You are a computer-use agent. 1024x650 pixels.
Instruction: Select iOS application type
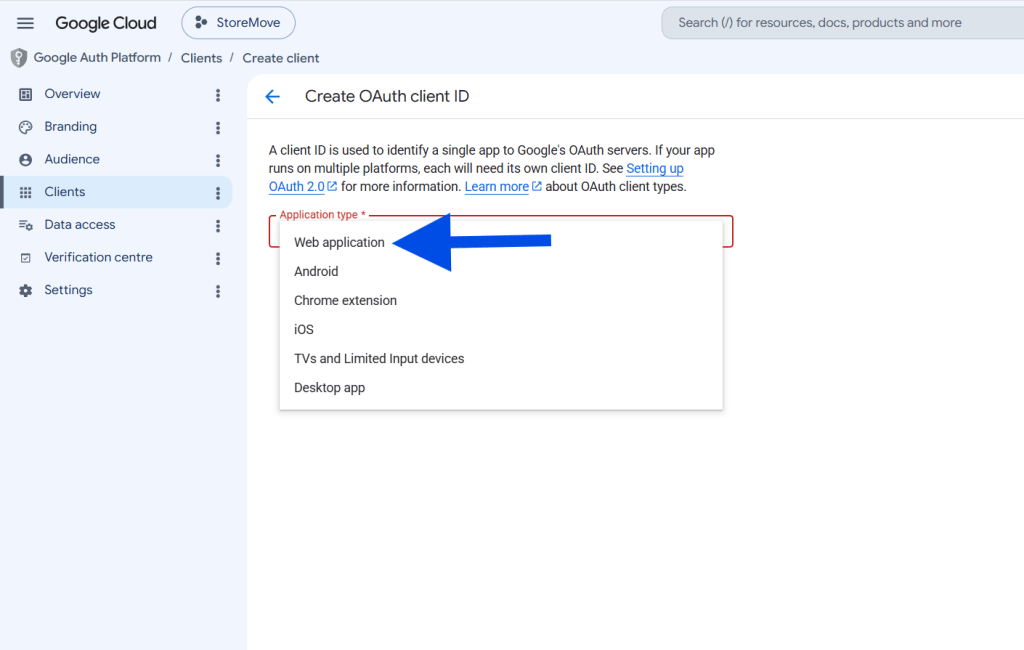501,329
